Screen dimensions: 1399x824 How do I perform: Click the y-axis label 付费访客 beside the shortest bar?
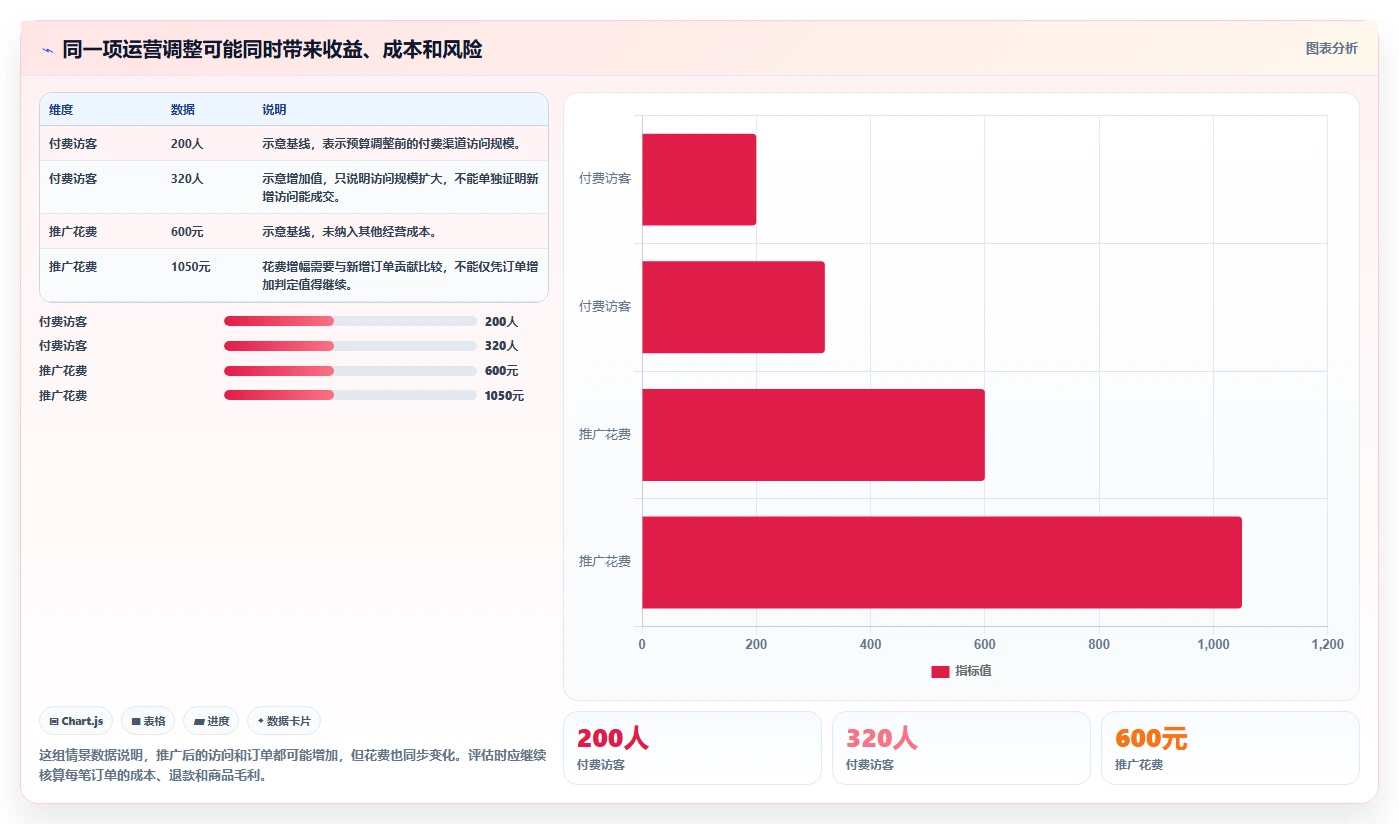pos(605,179)
